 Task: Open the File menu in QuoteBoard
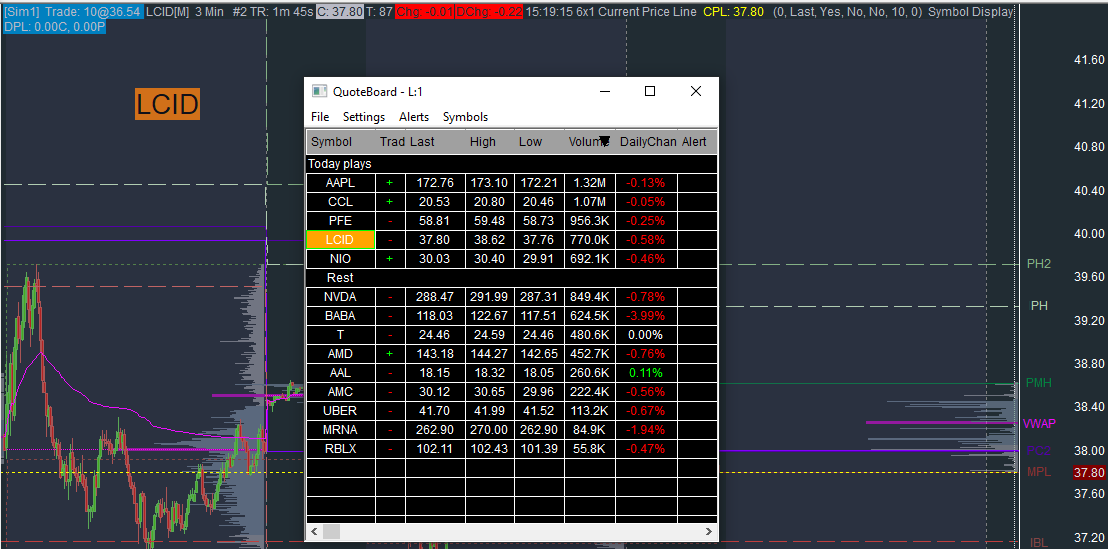tap(319, 117)
